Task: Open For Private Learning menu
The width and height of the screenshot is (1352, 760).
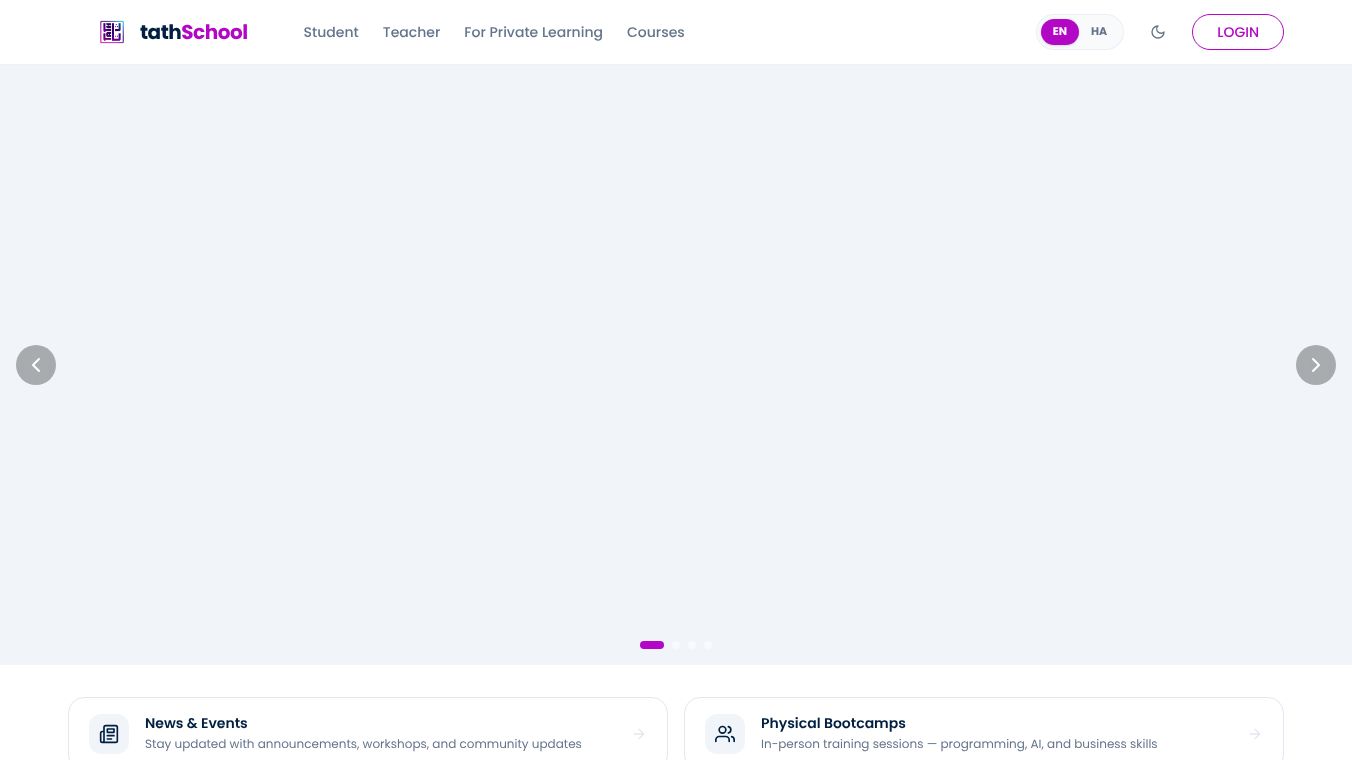Action: [x=533, y=32]
